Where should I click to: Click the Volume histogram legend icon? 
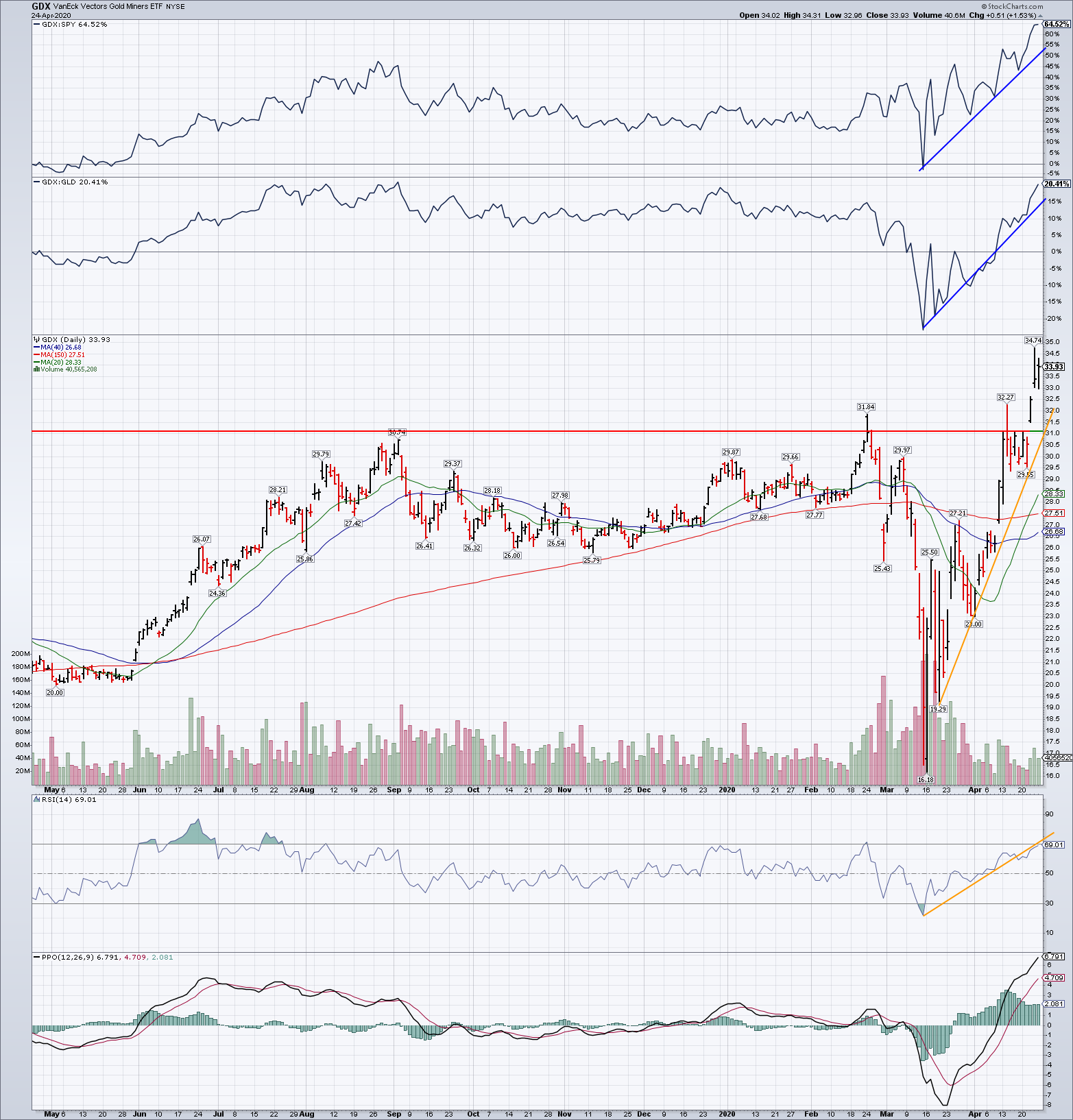point(37,369)
